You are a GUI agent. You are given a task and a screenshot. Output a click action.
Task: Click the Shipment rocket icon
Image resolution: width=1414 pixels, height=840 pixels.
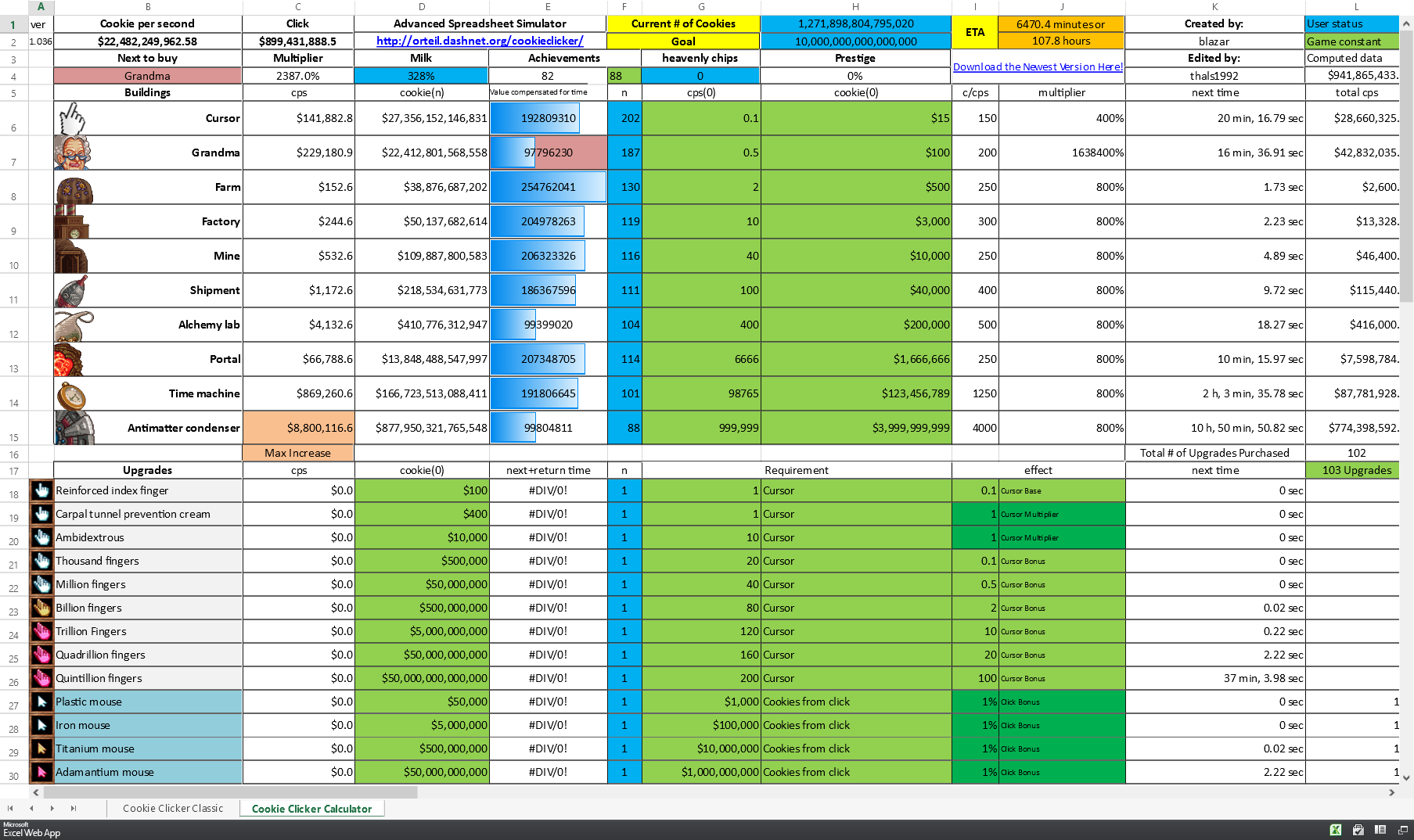coord(72,291)
